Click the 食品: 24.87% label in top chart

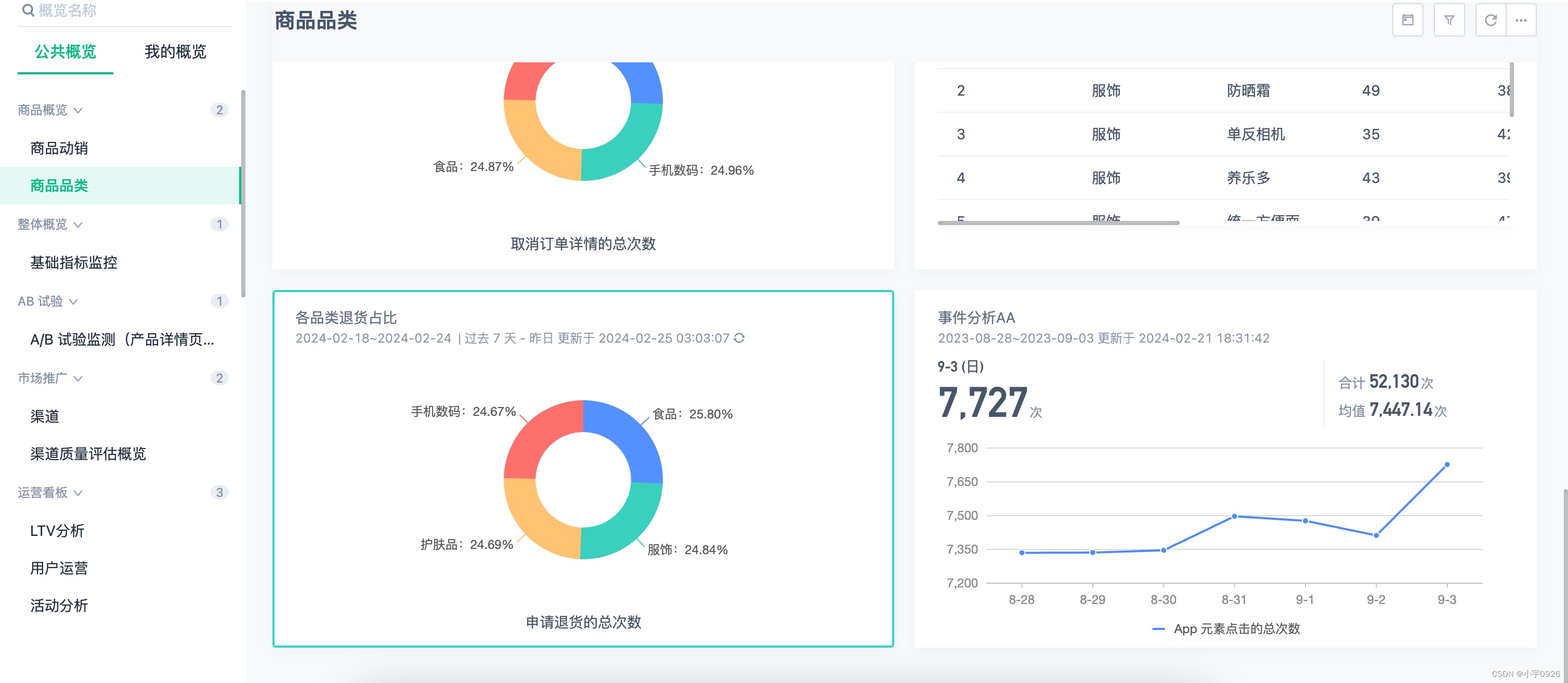473,167
